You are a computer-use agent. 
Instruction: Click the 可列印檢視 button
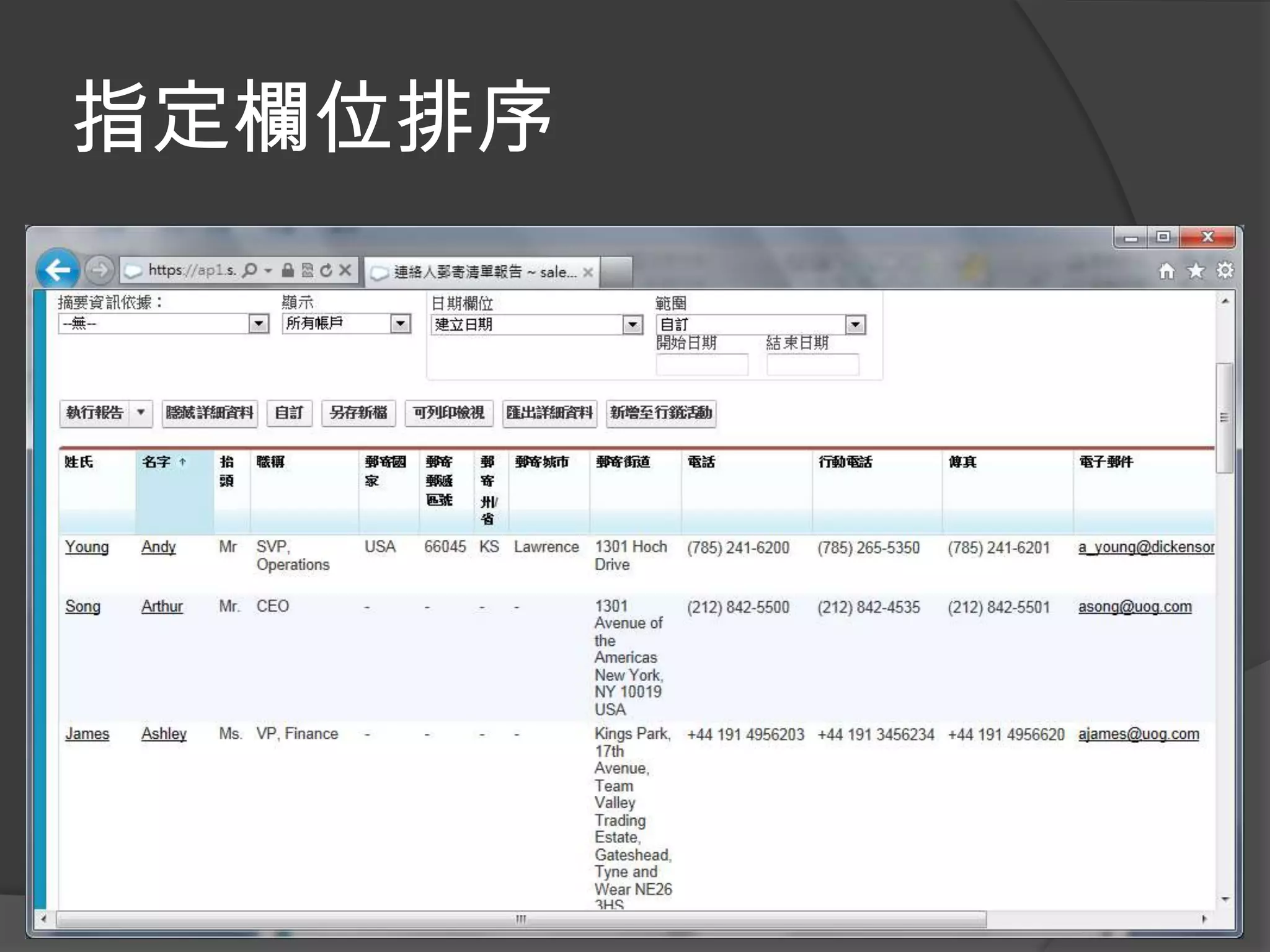449,413
